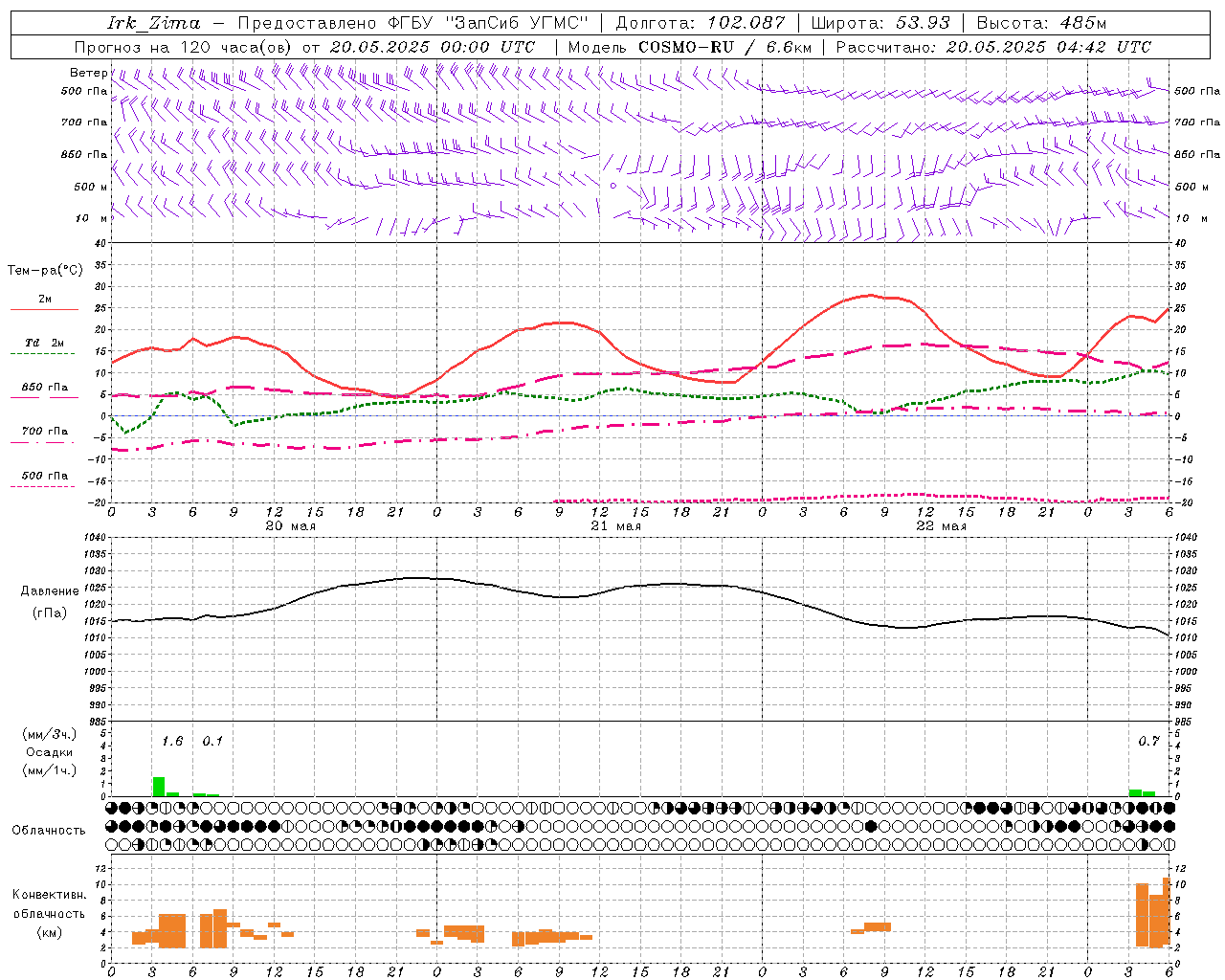Screen dimensions: 1225x980
Task: Click the "Осадки" precipitation label
Action: (50, 752)
